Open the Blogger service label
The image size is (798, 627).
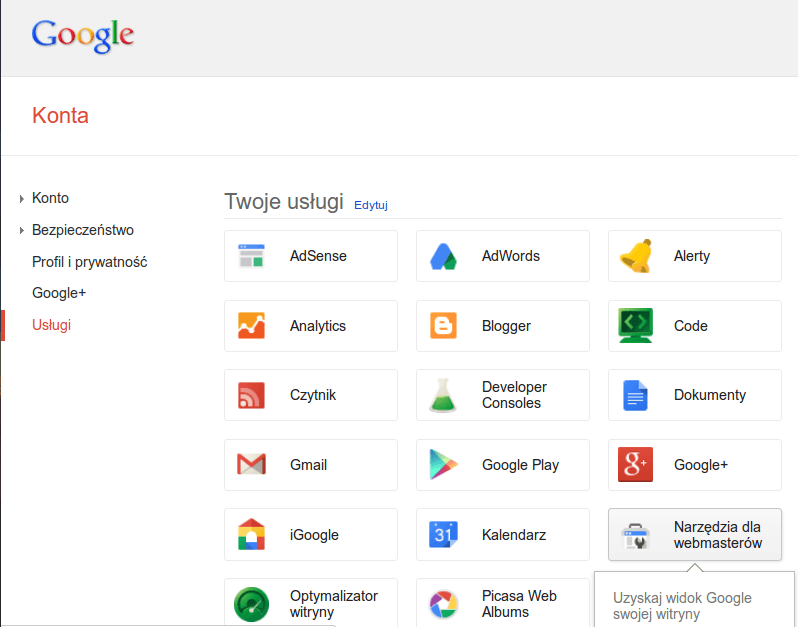tap(506, 326)
